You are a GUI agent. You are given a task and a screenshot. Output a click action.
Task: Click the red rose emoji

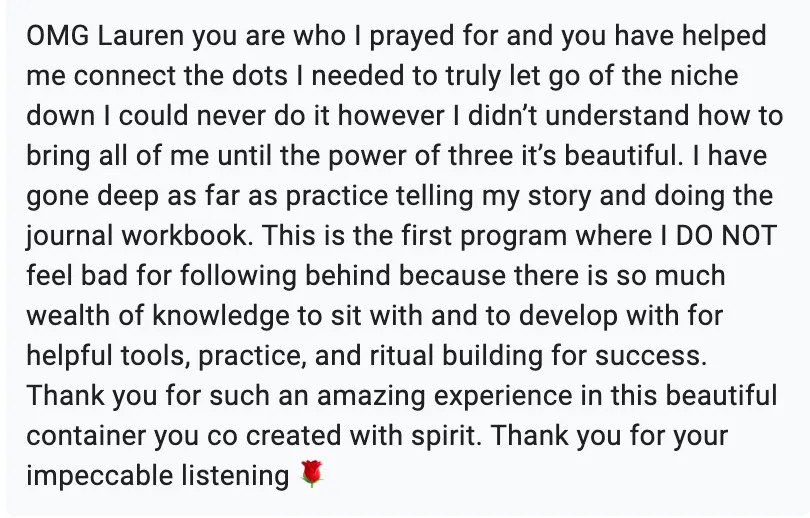[312, 474]
